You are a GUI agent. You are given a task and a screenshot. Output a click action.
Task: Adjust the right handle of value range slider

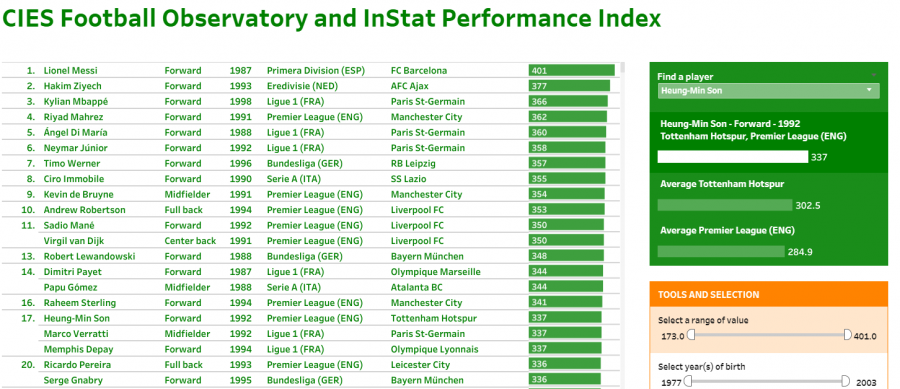click(847, 334)
